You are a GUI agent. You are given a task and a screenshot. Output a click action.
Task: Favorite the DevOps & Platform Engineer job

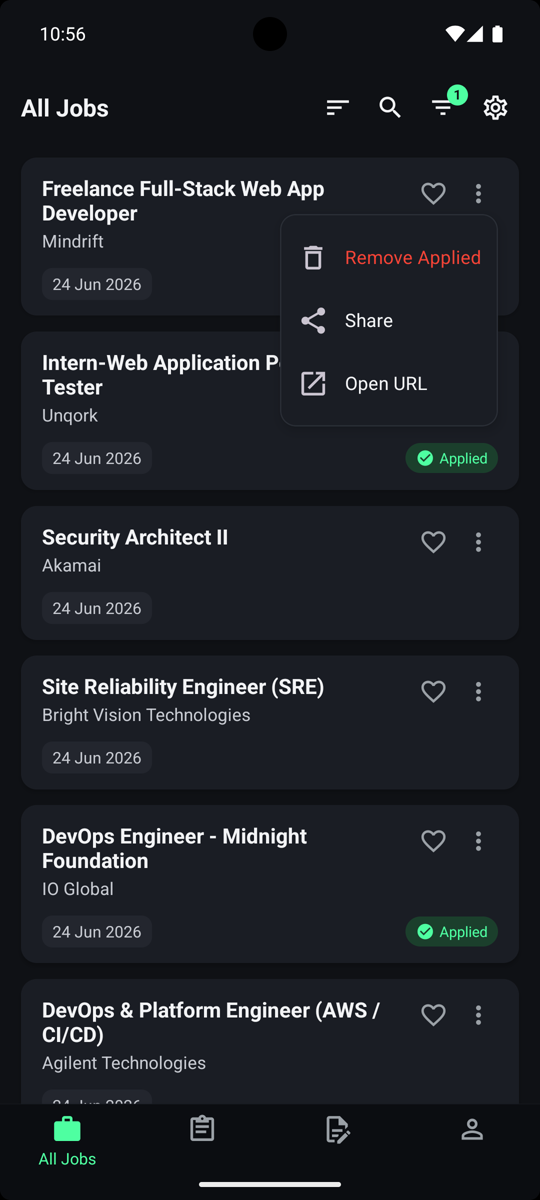[433, 1015]
